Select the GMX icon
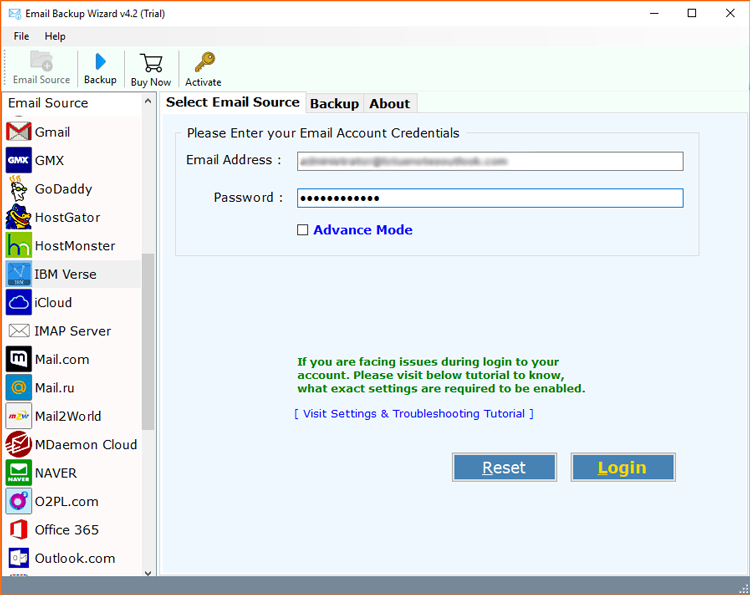The height and width of the screenshot is (595, 750). [19, 160]
